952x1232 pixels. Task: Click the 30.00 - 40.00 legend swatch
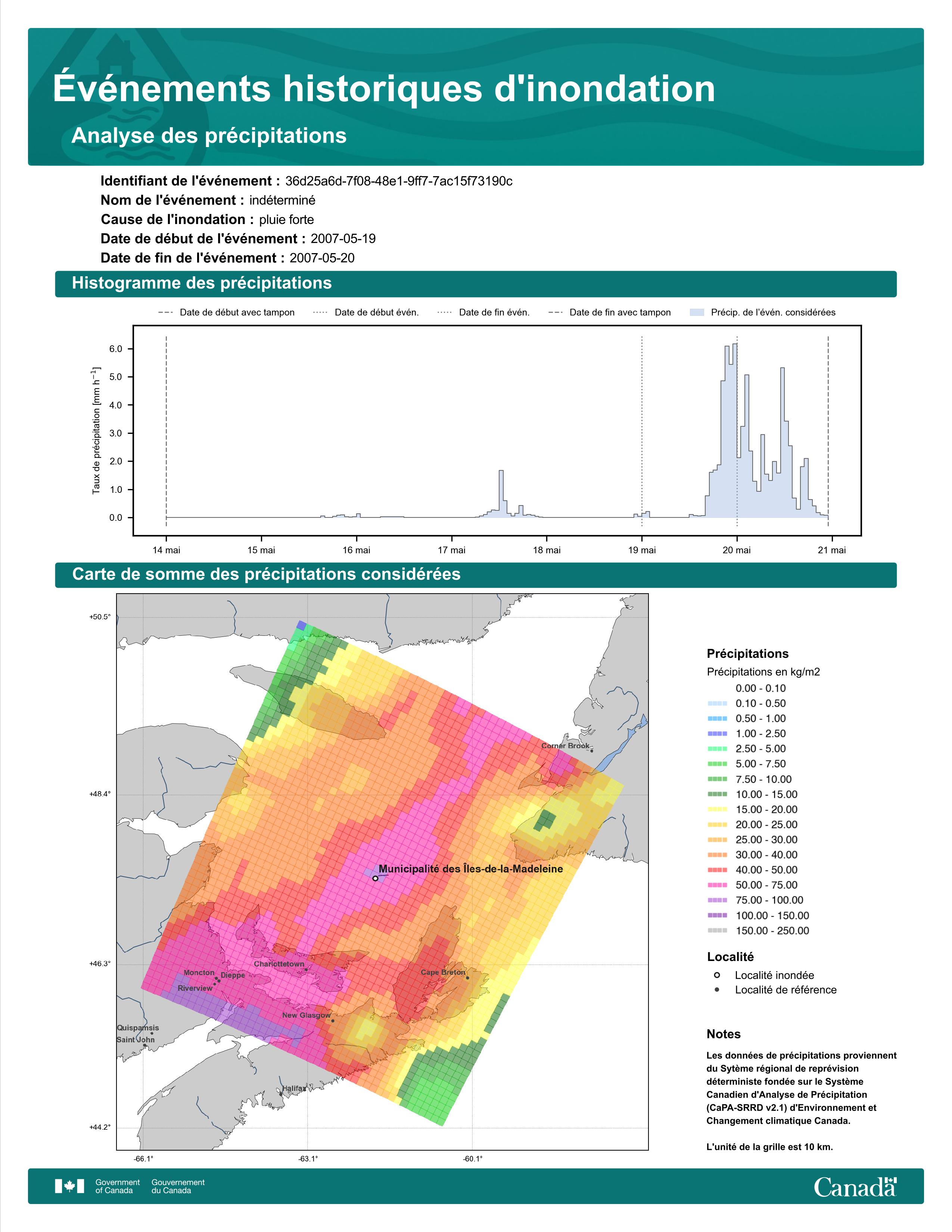tap(717, 855)
